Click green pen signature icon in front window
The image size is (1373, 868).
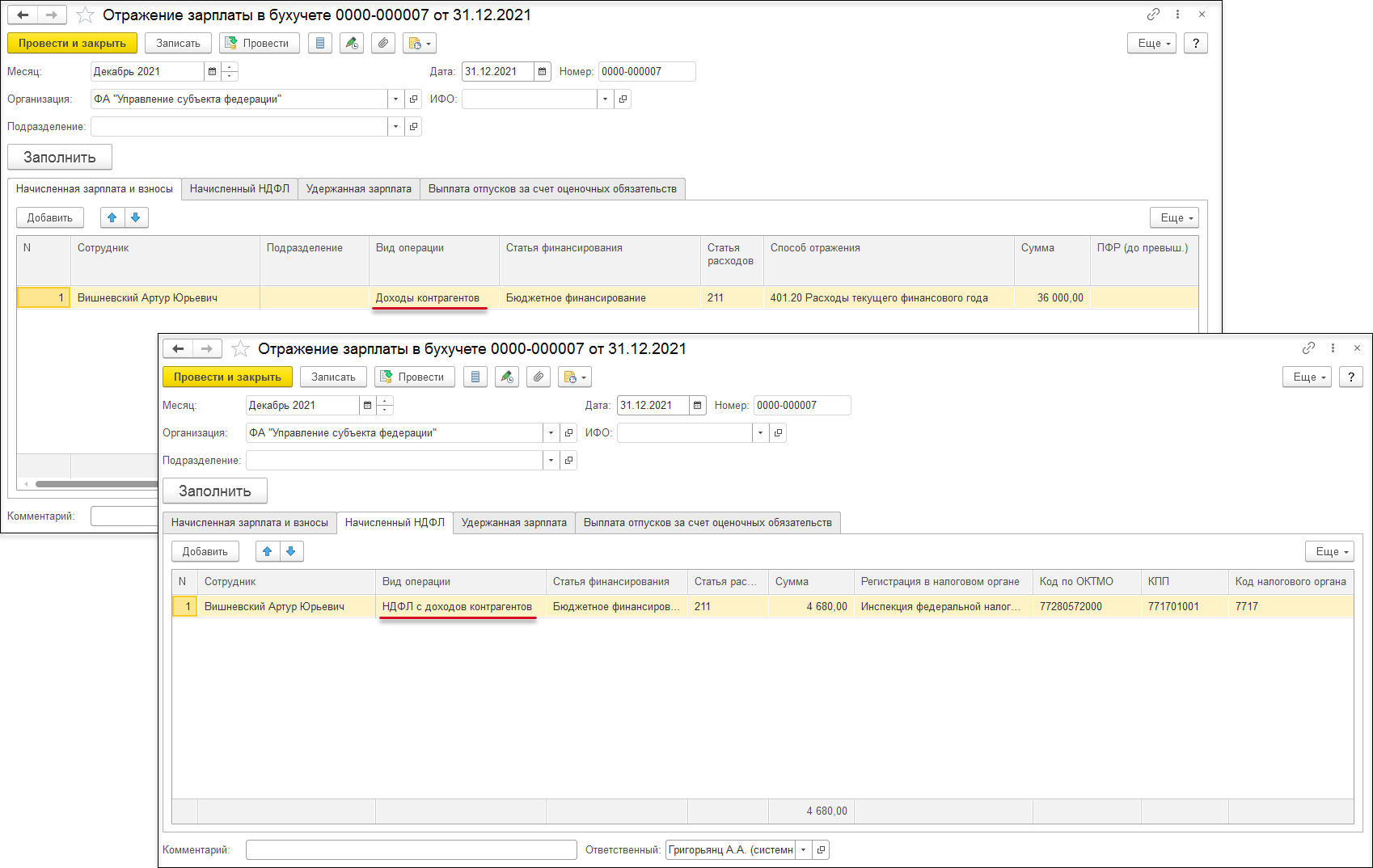coord(507,377)
